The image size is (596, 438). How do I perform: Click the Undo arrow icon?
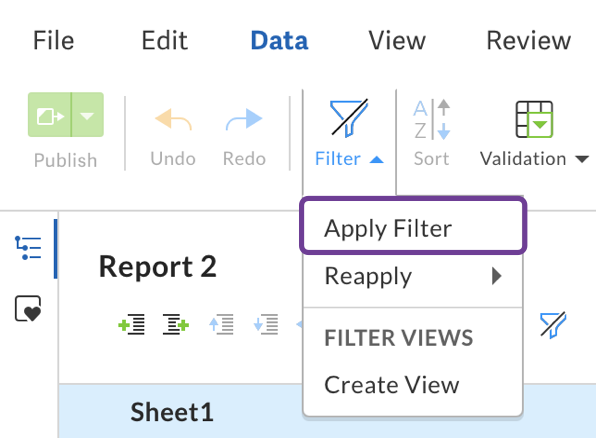(173, 119)
